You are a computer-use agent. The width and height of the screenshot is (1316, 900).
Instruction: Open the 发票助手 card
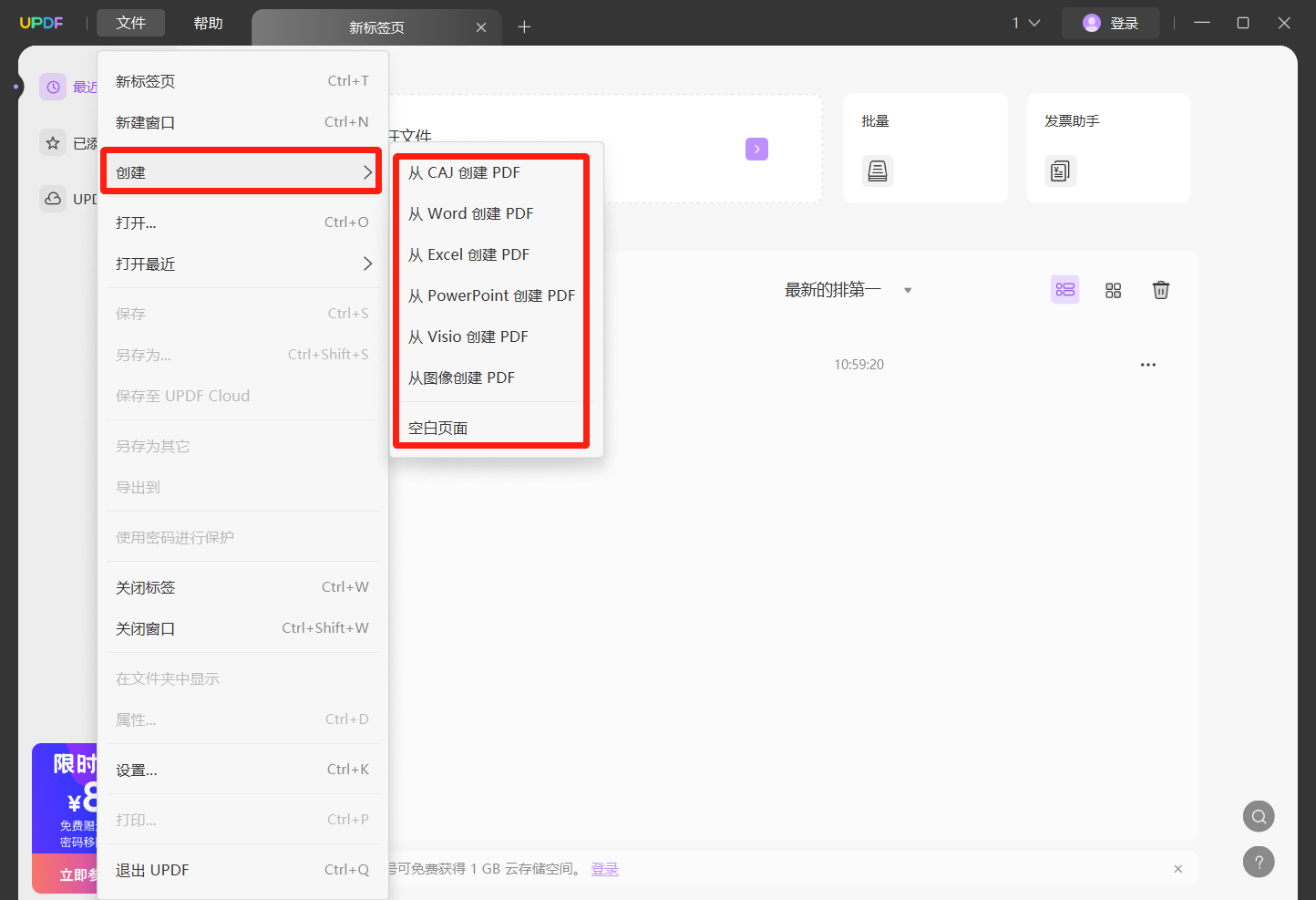(x=1108, y=148)
